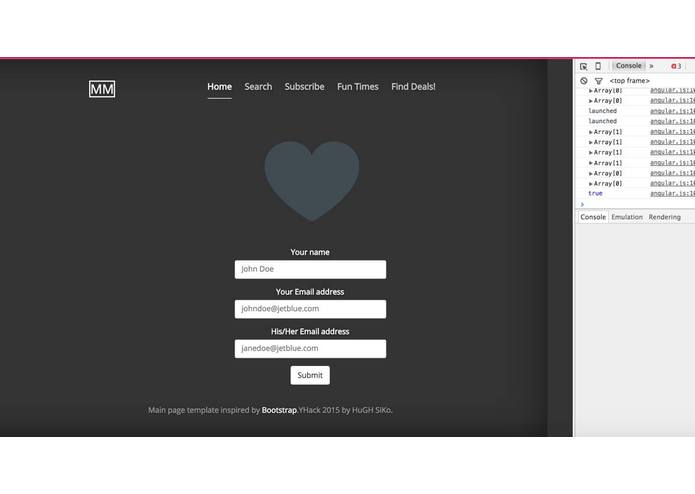Select the "YHack 2015 by HuGH SiKo." footer text
Screen dimensions: 695x494
(x=345, y=410)
